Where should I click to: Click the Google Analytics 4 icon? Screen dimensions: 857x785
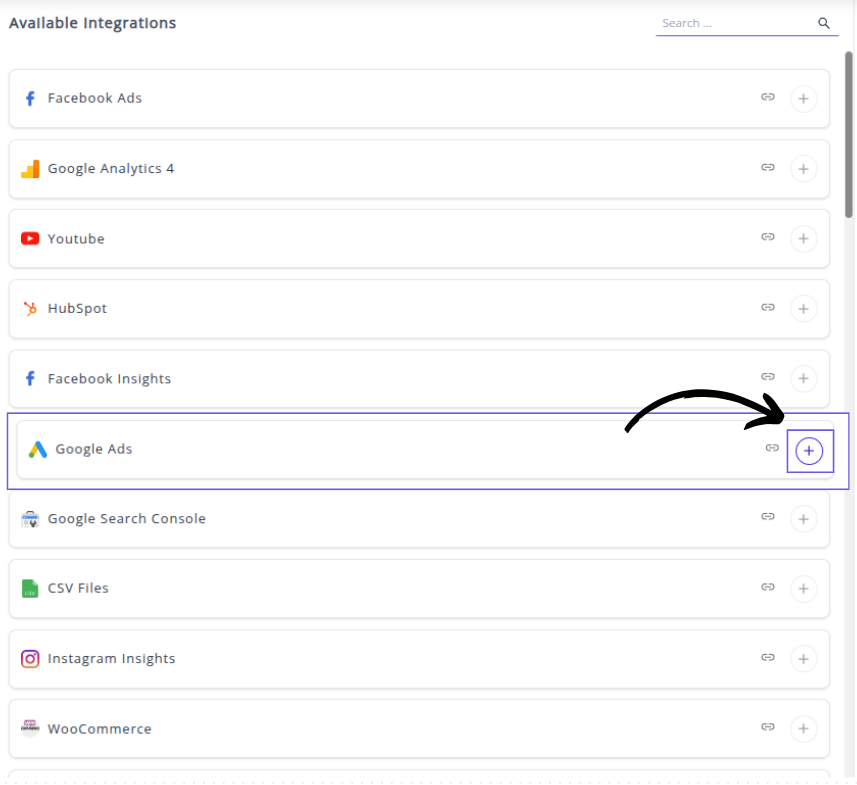30,168
